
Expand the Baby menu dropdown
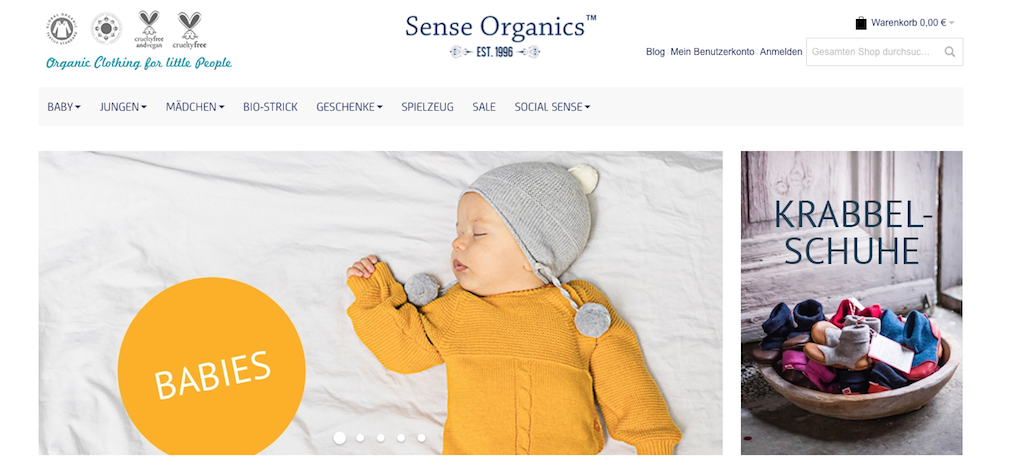[x=64, y=107]
